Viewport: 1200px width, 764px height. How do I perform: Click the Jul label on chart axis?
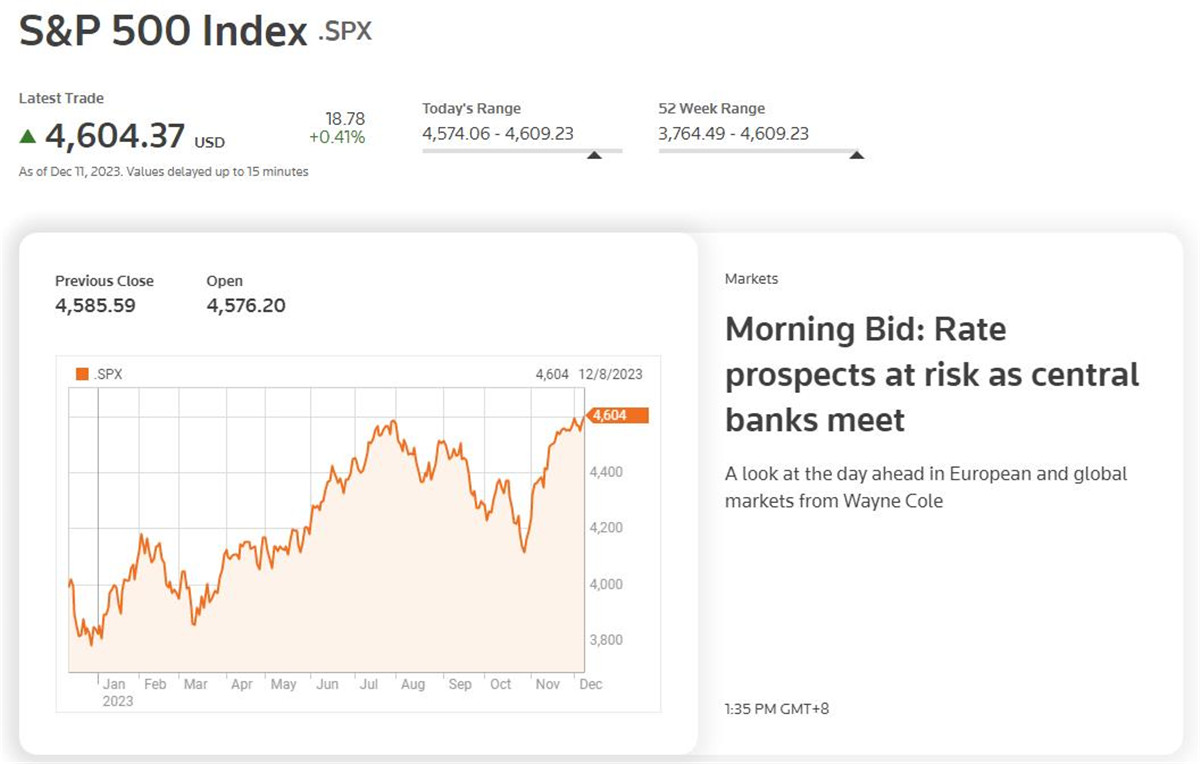point(369,684)
